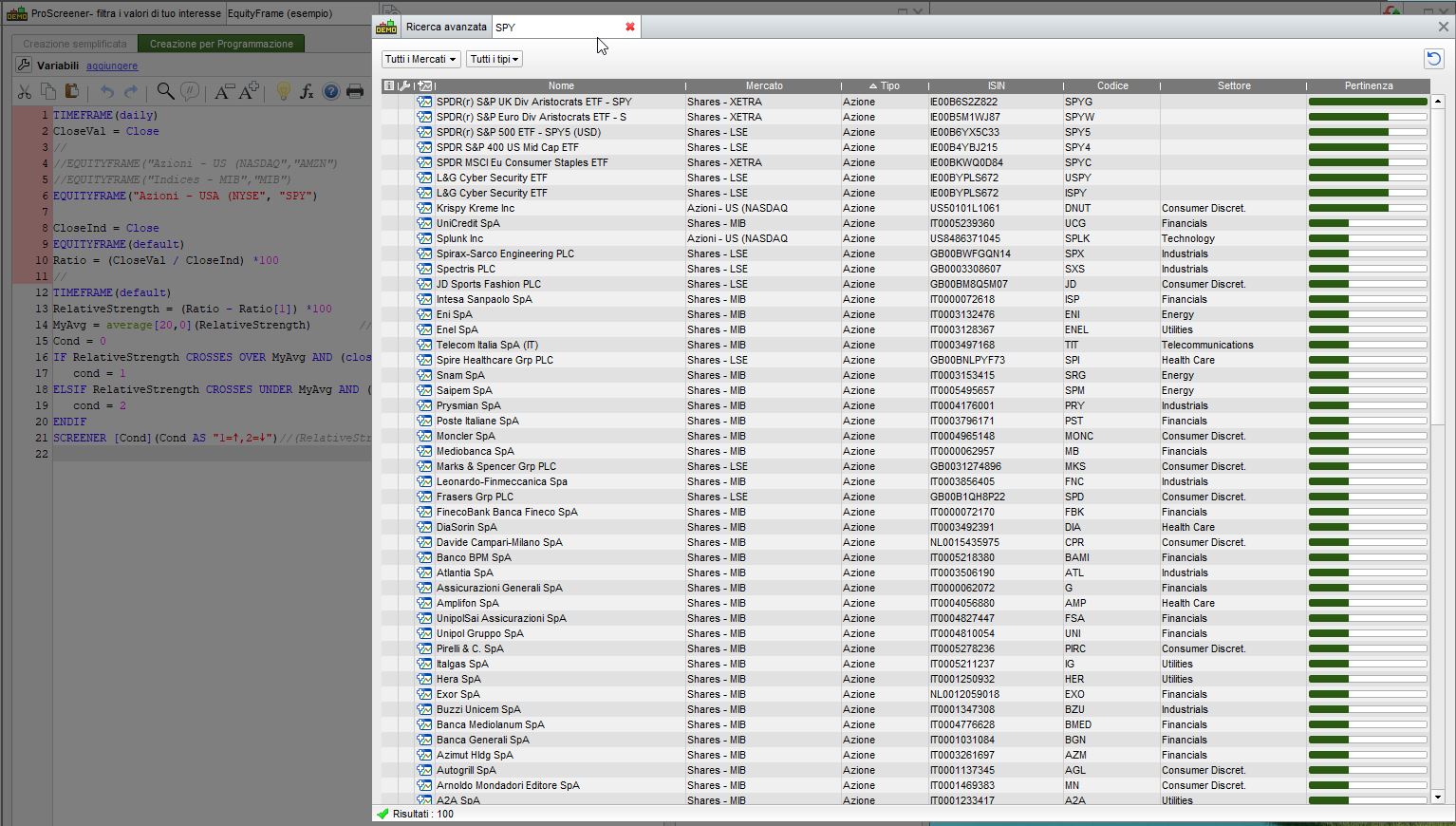
Task: Select Davide Campari-Milano SpA row
Action: click(x=905, y=542)
